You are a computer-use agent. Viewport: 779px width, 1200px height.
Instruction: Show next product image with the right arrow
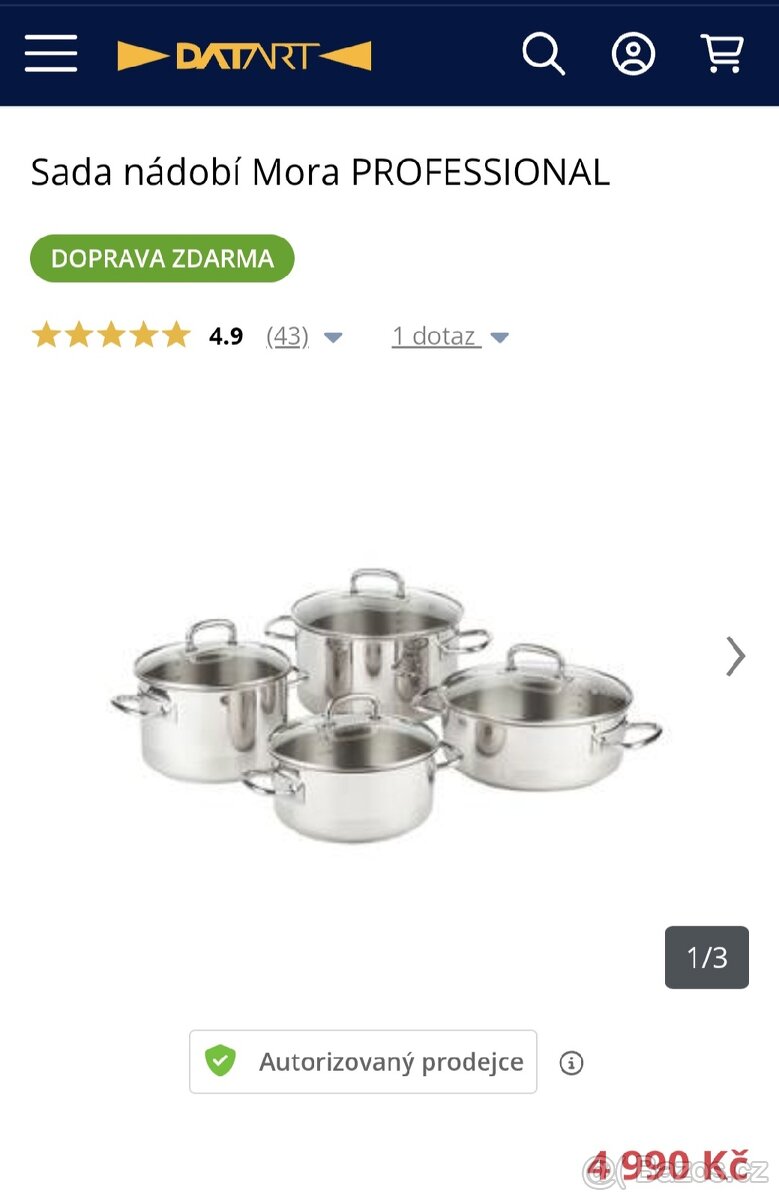[x=735, y=657]
